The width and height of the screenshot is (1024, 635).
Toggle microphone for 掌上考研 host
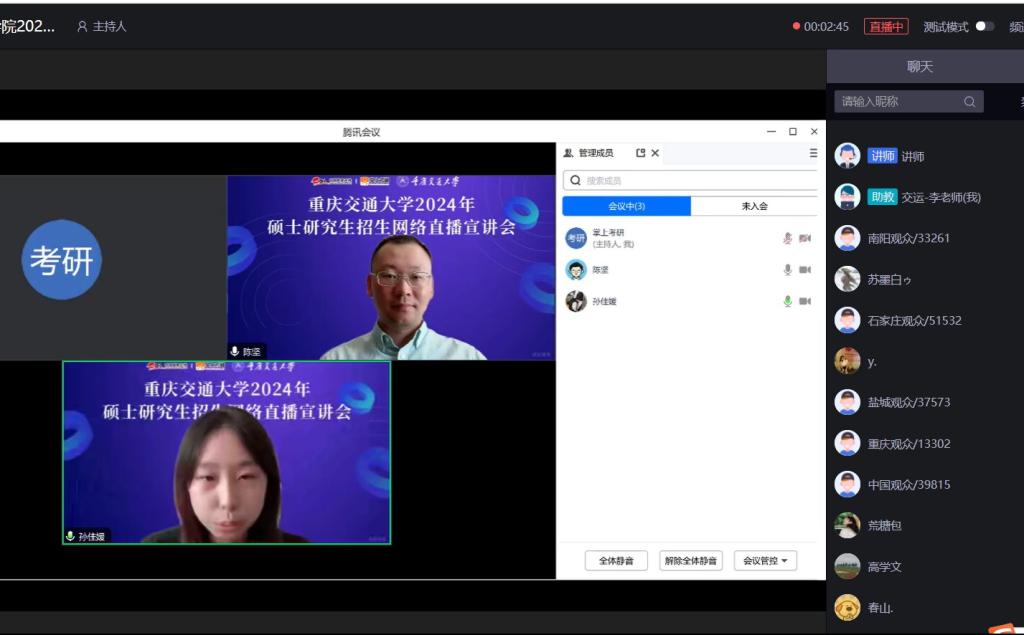[788, 238]
